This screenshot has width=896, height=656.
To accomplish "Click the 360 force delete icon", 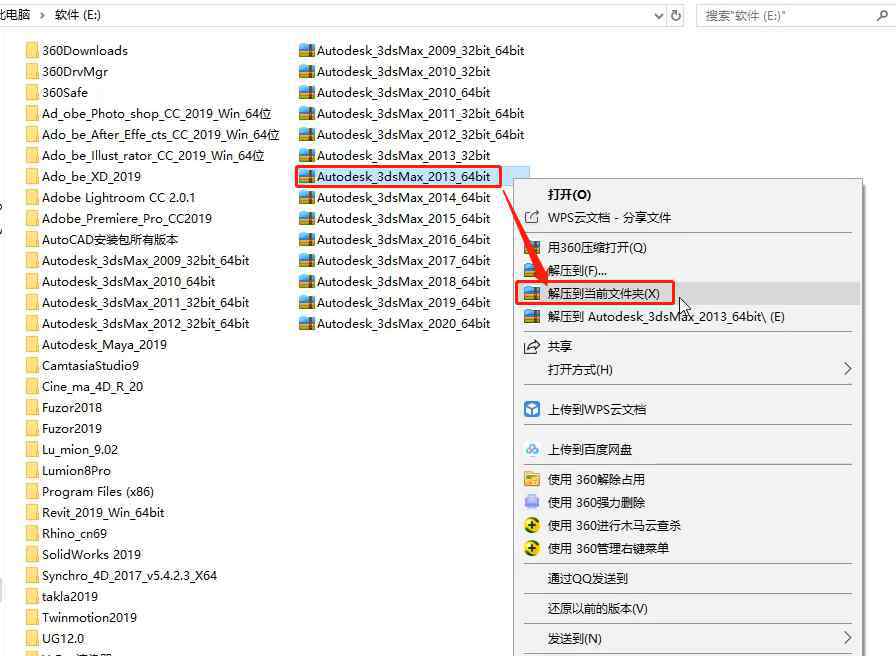I will click(532, 502).
